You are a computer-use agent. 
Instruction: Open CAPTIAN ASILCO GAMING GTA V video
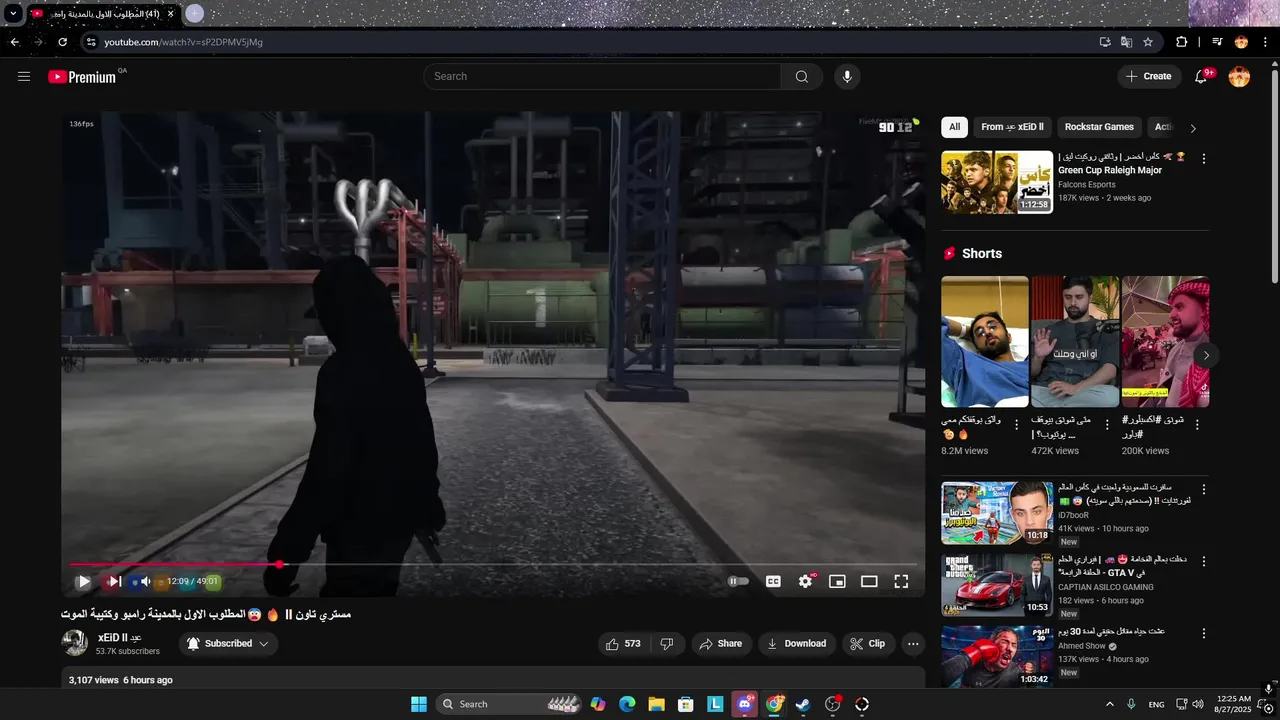[x=997, y=585]
